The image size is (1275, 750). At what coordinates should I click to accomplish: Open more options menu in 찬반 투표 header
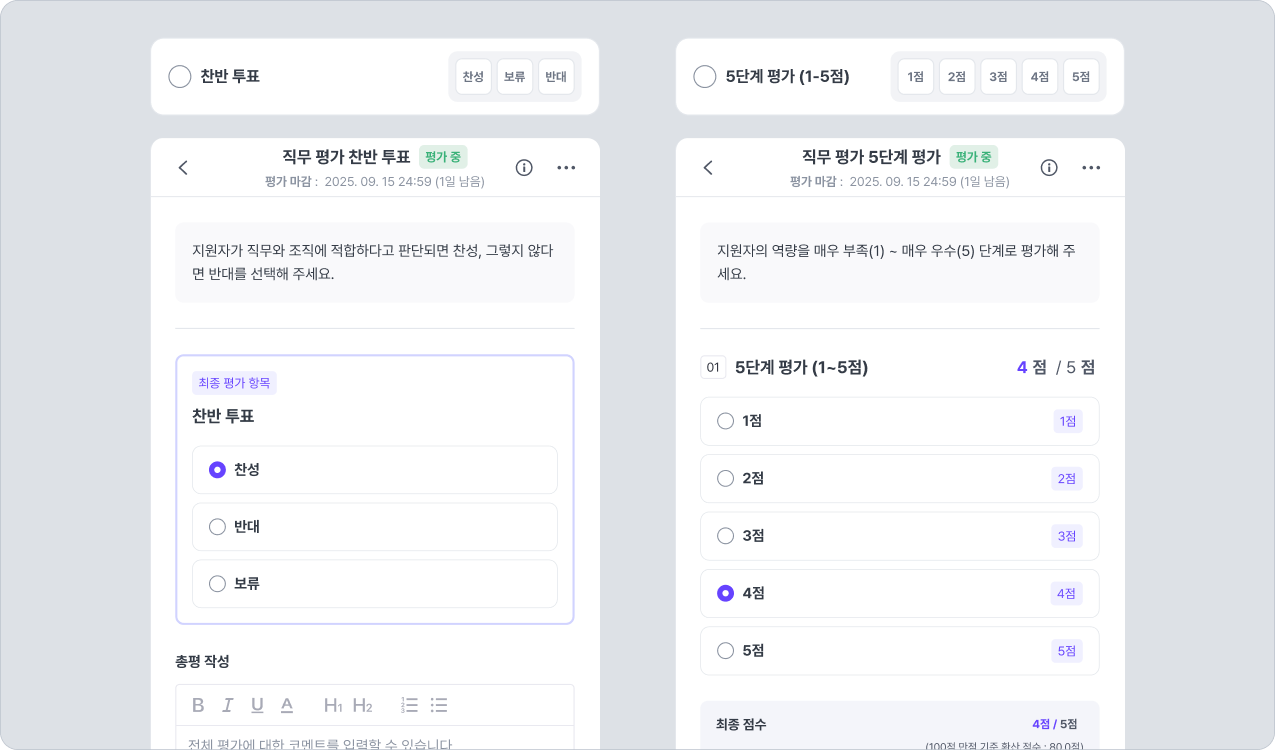coord(566,167)
